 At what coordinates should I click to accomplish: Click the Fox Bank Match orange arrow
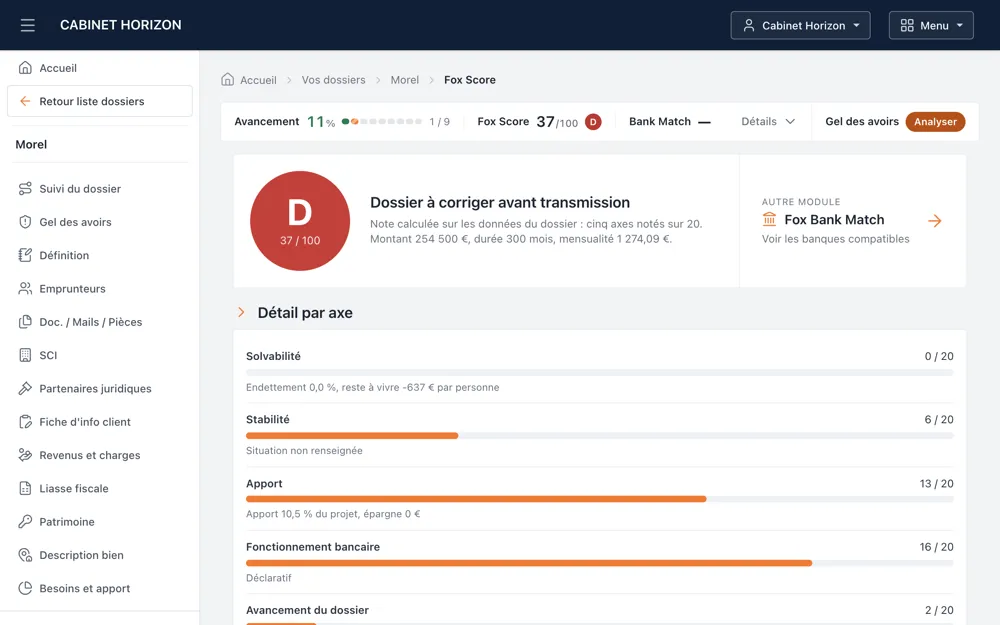[x=934, y=221]
